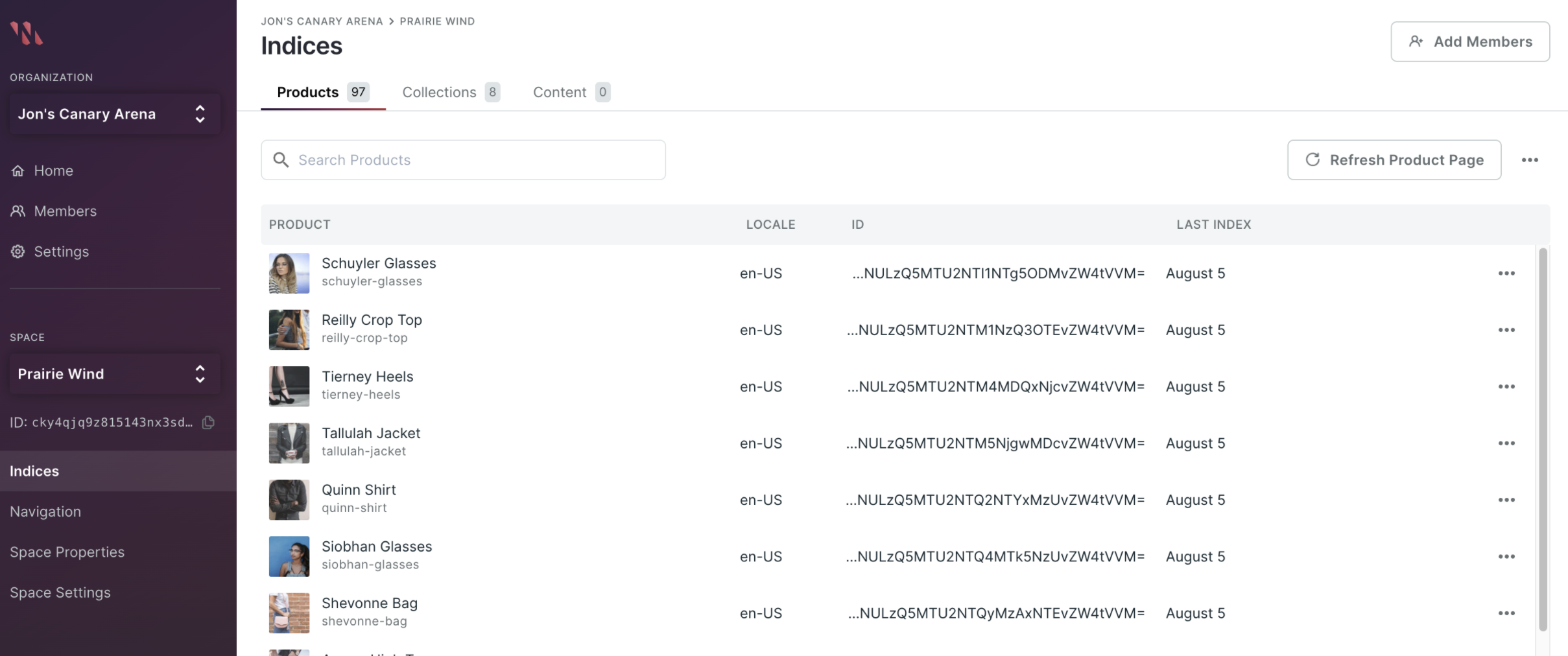1568x656 pixels.
Task: Switch to the Collections tab
Action: pyautogui.click(x=451, y=92)
